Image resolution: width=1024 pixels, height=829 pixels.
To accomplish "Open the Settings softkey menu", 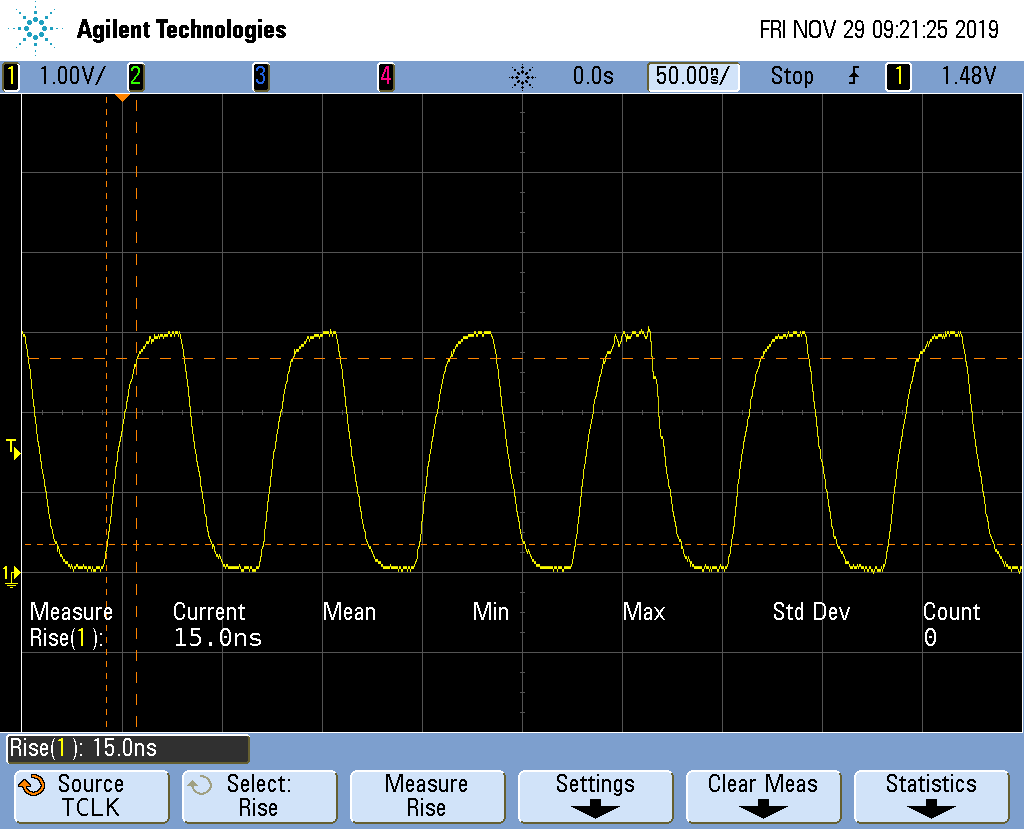I will (596, 796).
